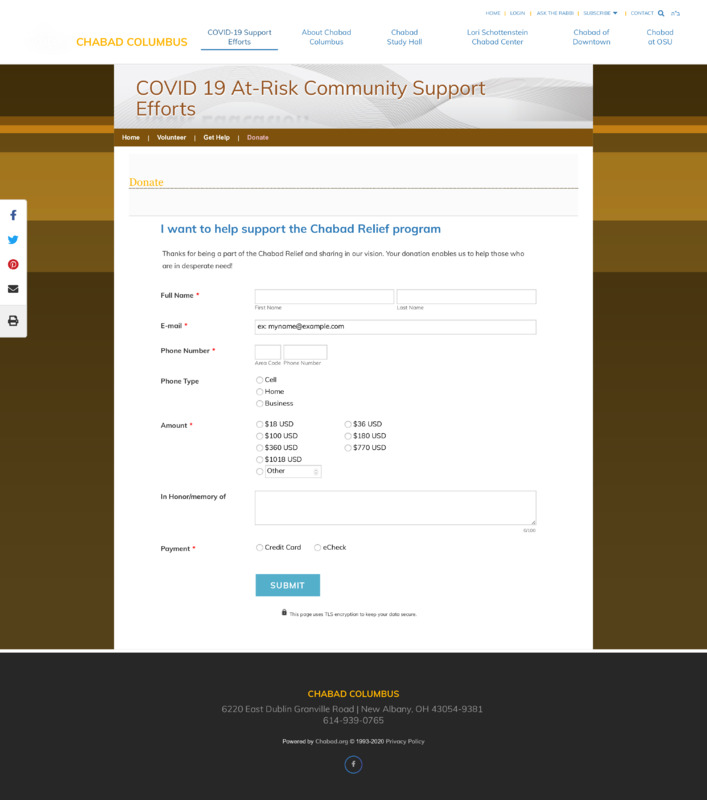Choose $1018 USD donation amount
Image resolution: width=707 pixels, height=800 pixels.
tap(260, 459)
